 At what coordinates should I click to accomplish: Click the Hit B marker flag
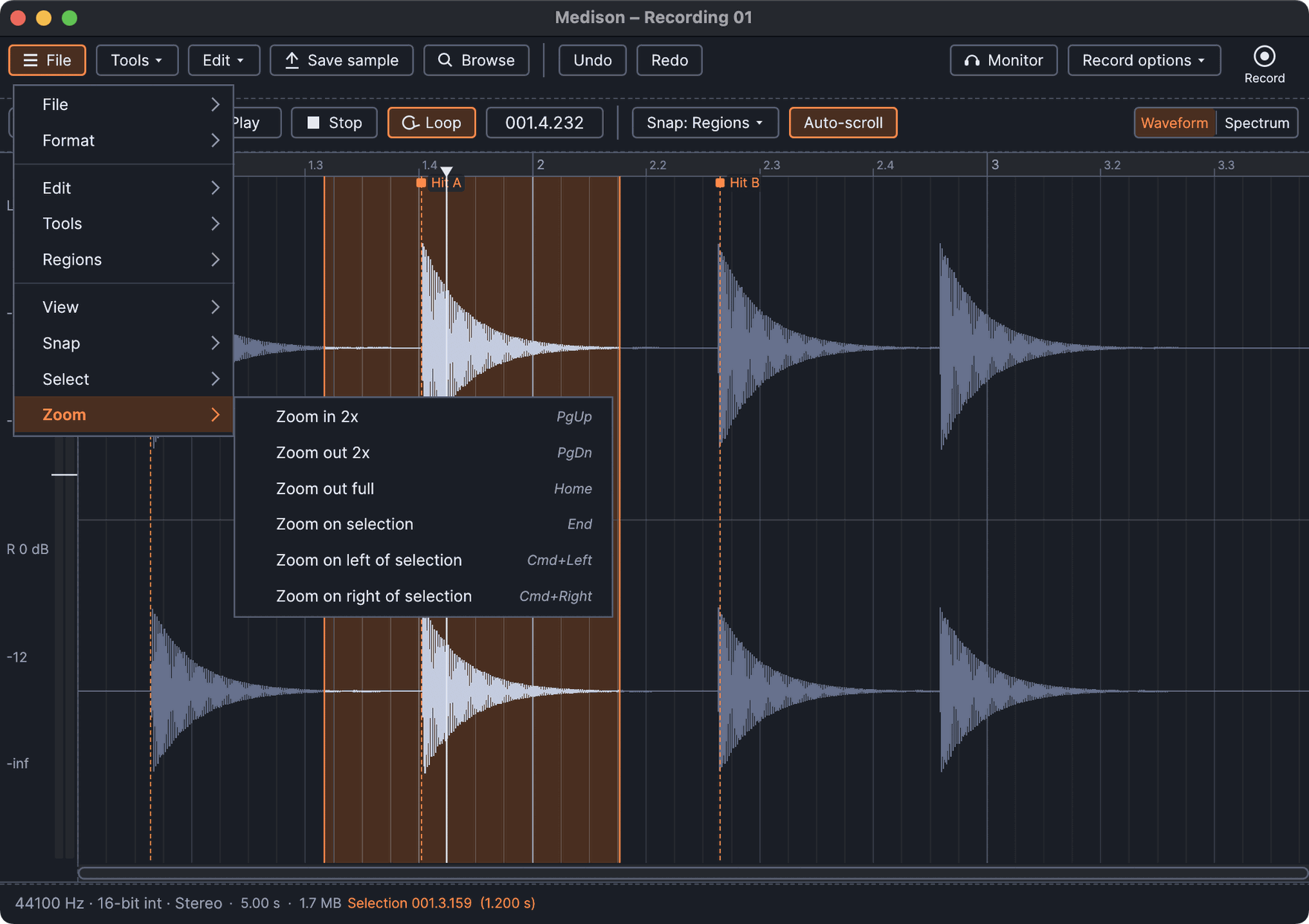(x=719, y=183)
